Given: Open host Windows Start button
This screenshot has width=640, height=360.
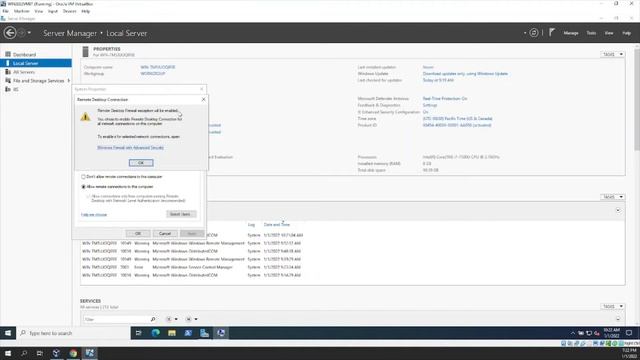Looking at the screenshot, I should click(8, 353).
